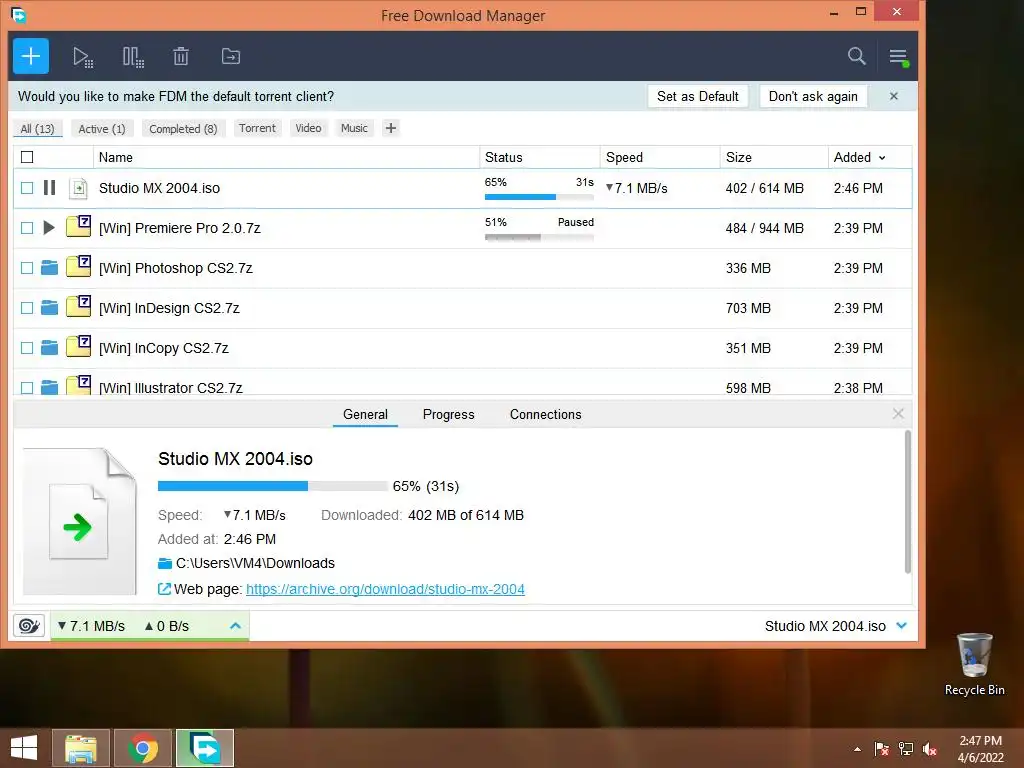The width and height of the screenshot is (1024, 768).
Task: Click the Photoshop CS2.7z archive icon
Action: pos(78,266)
